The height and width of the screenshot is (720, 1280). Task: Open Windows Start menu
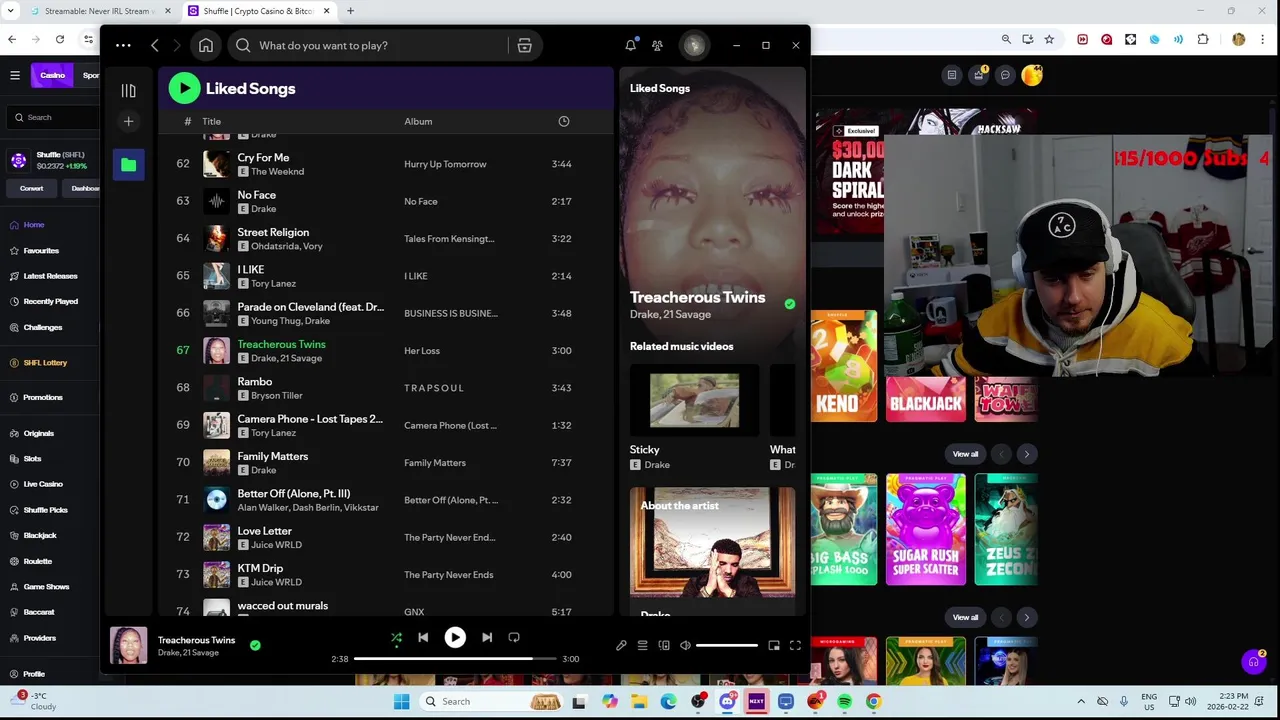point(401,701)
